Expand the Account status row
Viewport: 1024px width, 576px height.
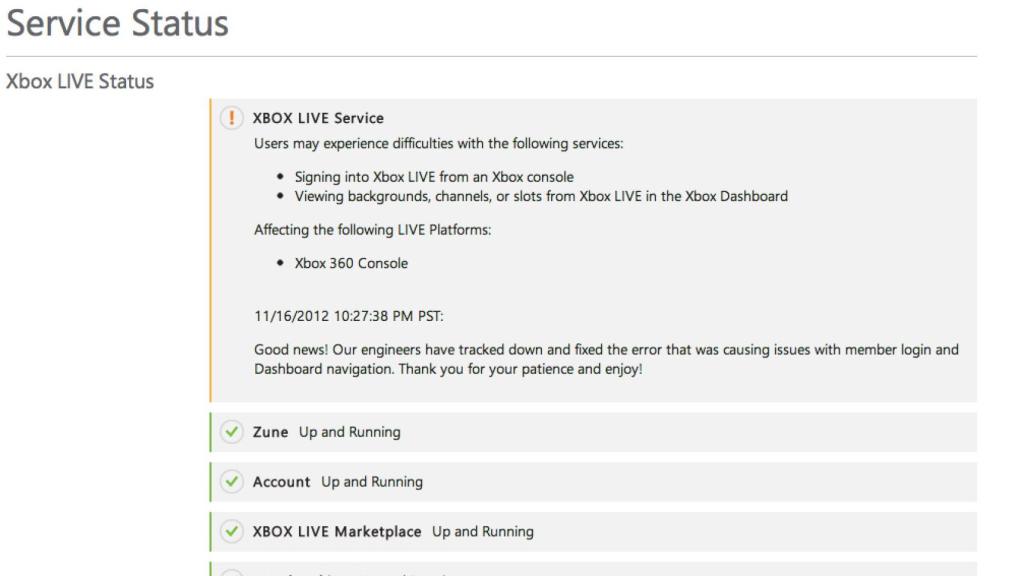coord(281,482)
